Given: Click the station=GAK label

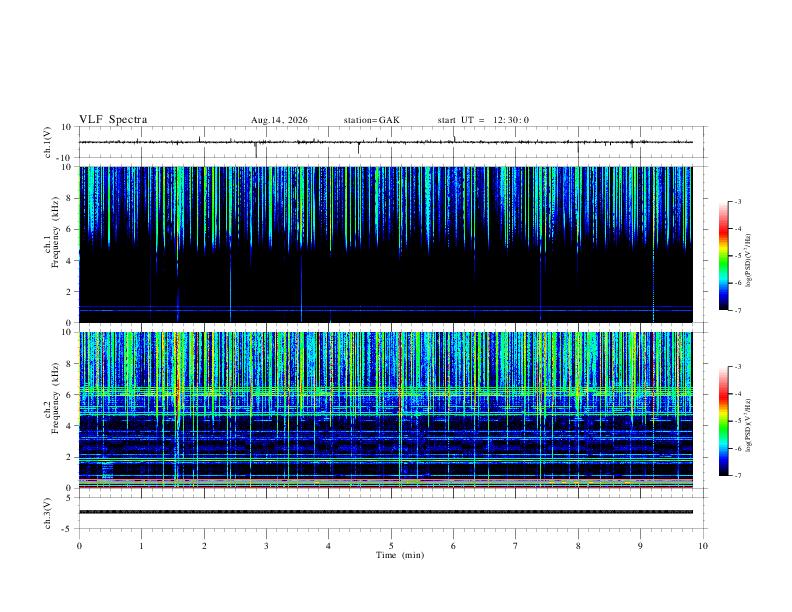Looking at the screenshot, I should 371,120.
